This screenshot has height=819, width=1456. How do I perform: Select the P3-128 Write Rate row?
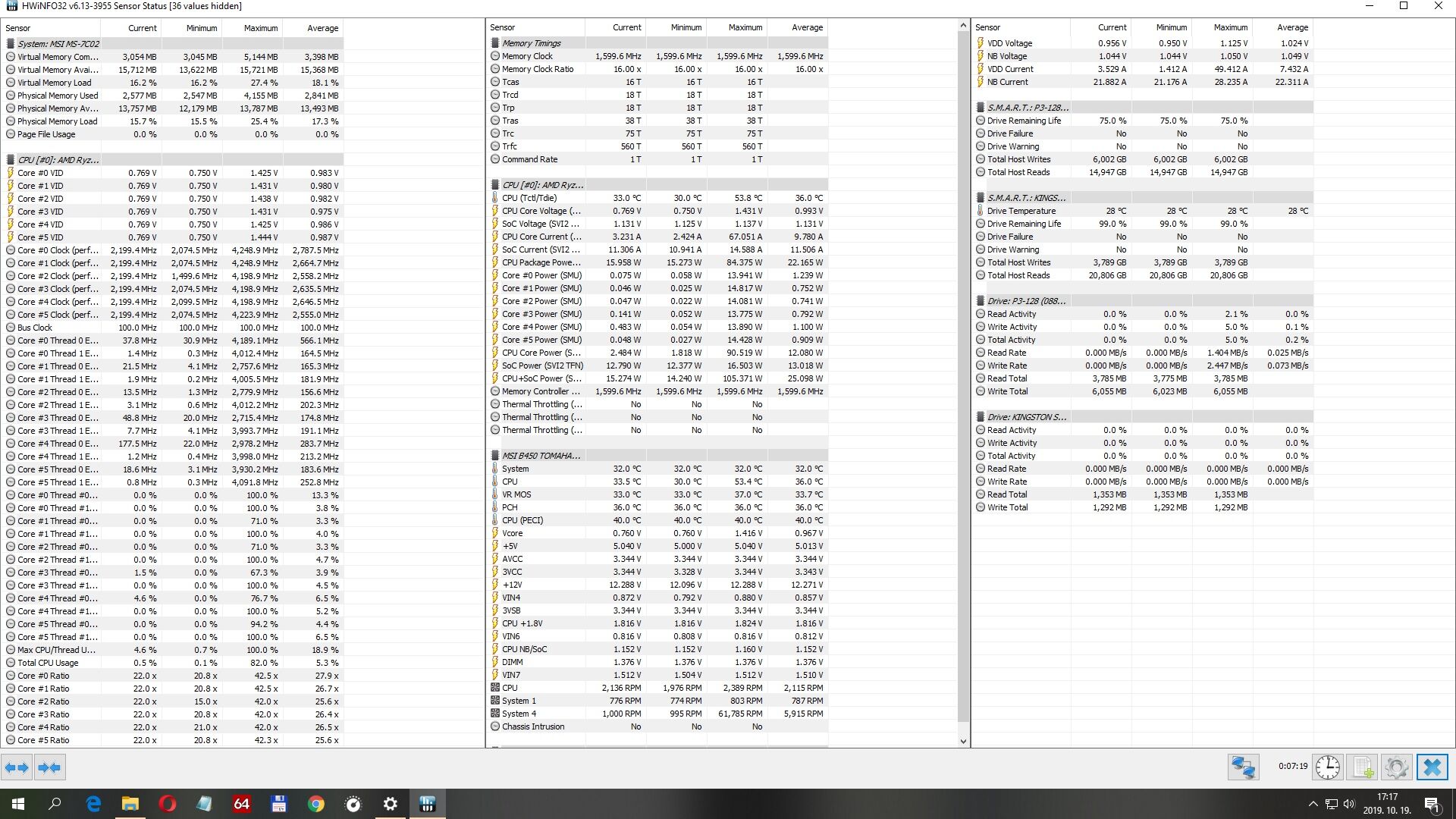coord(1143,366)
